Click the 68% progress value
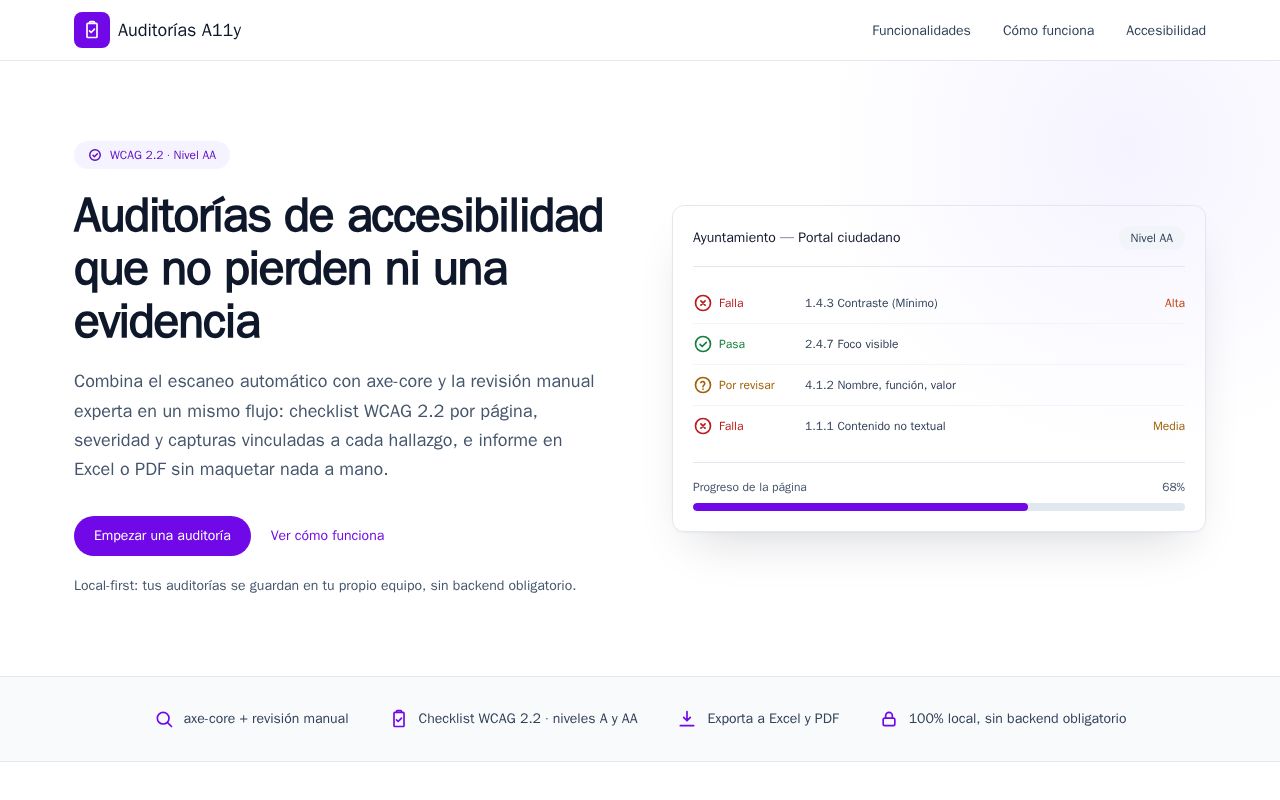 pyautogui.click(x=1173, y=487)
